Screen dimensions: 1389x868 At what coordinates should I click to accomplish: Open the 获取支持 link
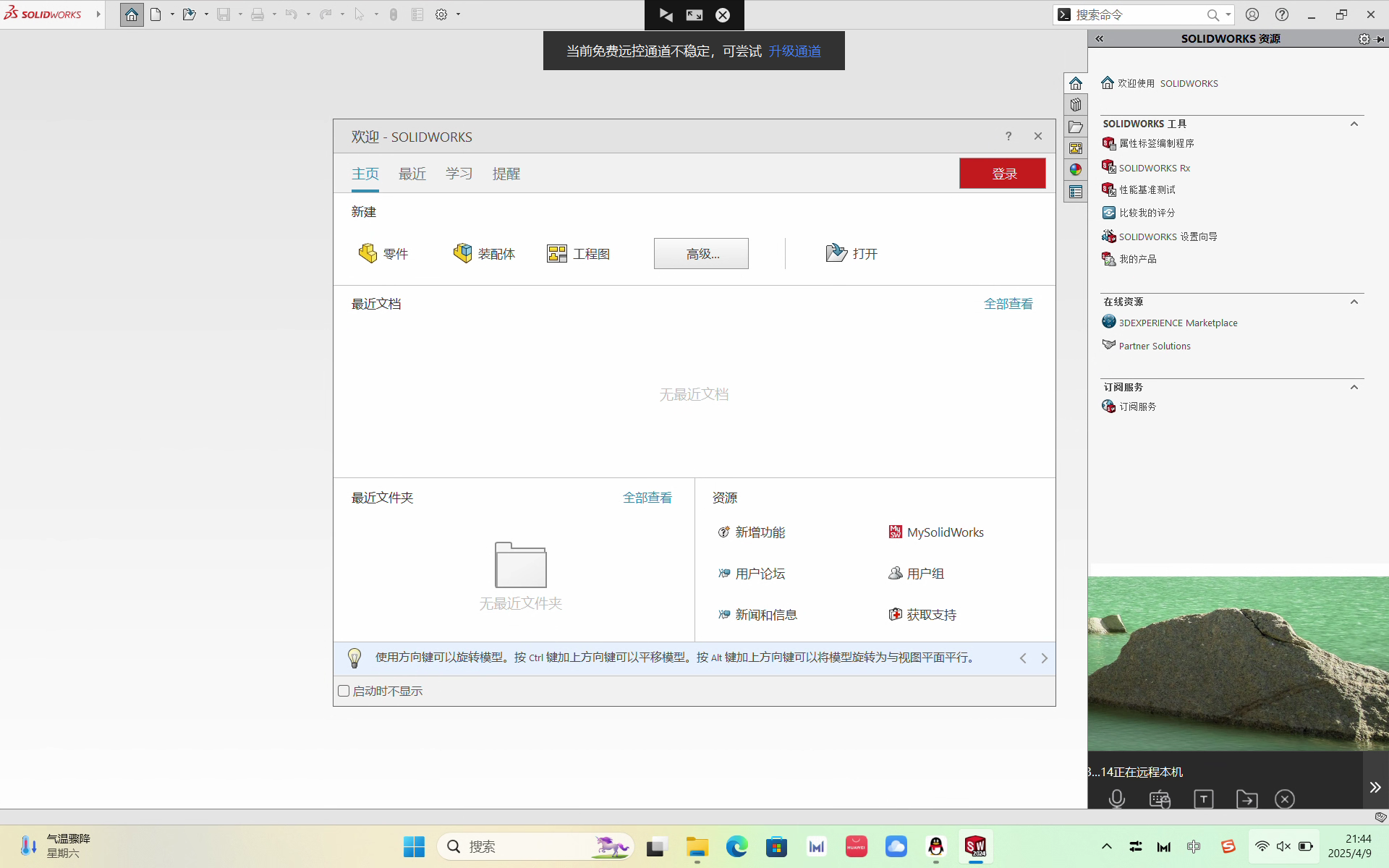[x=922, y=615]
